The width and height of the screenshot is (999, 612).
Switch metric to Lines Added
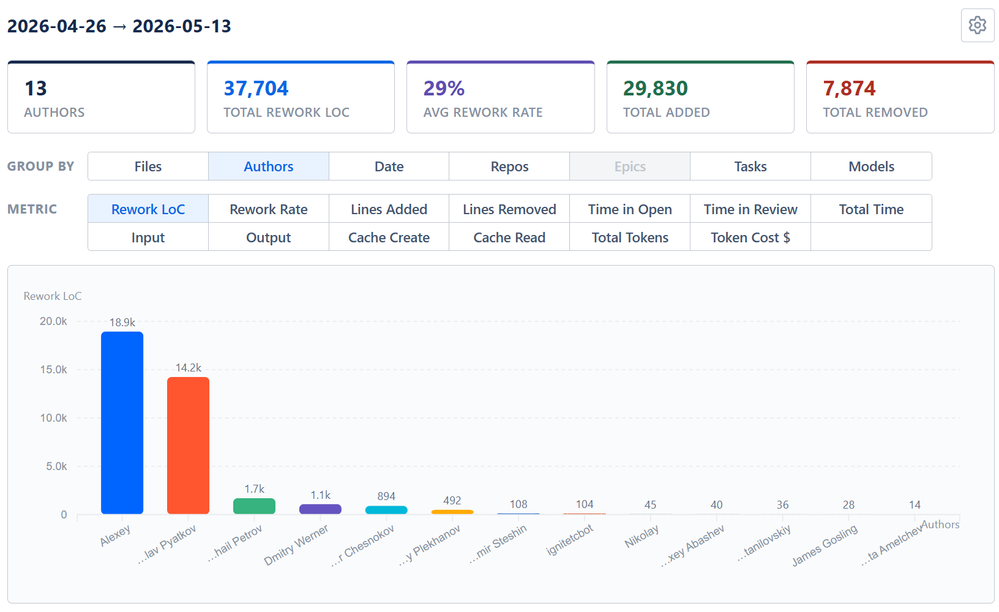(x=389, y=209)
